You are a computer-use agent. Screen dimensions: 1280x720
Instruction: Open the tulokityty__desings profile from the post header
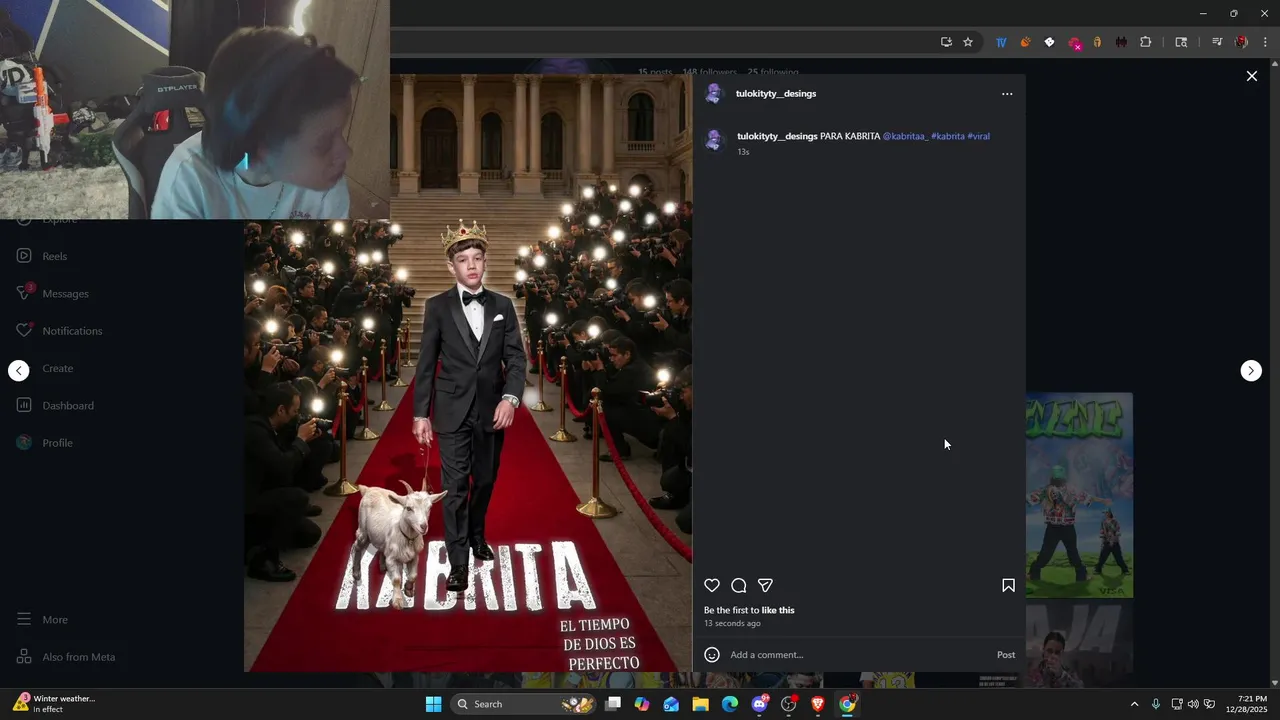(776, 94)
